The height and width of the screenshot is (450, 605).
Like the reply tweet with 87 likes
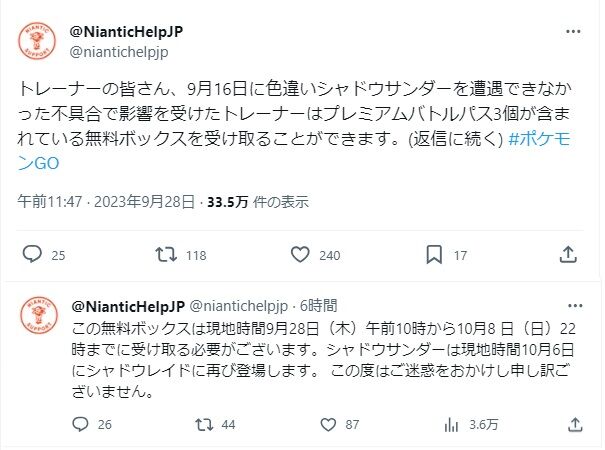point(328,425)
